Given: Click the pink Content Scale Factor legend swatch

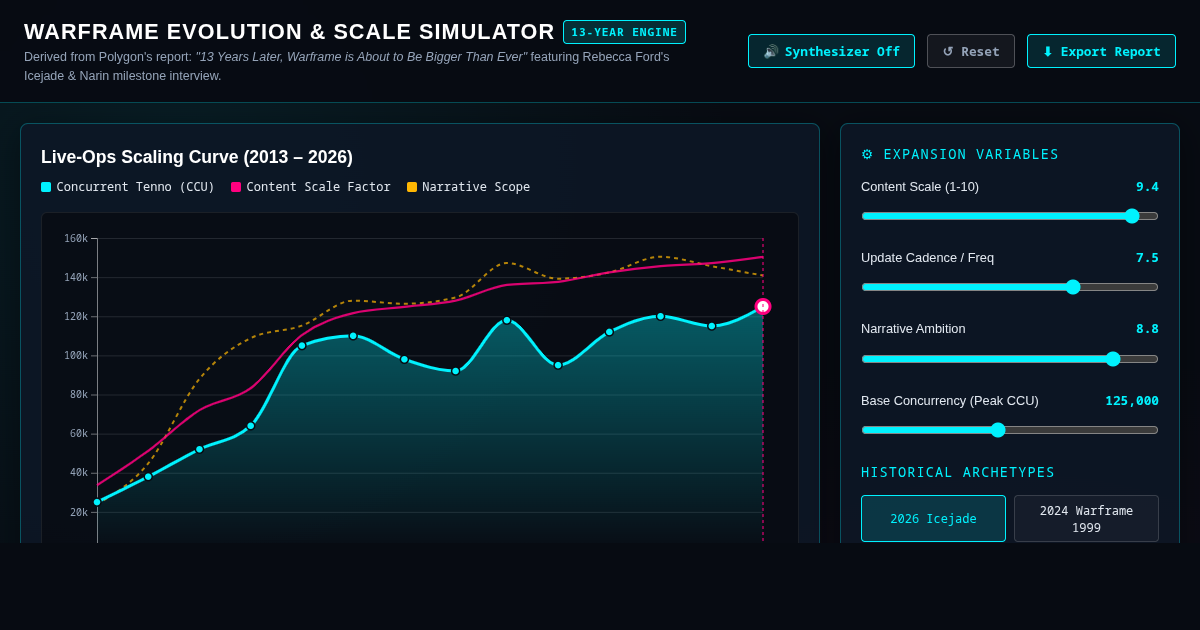Looking at the screenshot, I should (236, 187).
